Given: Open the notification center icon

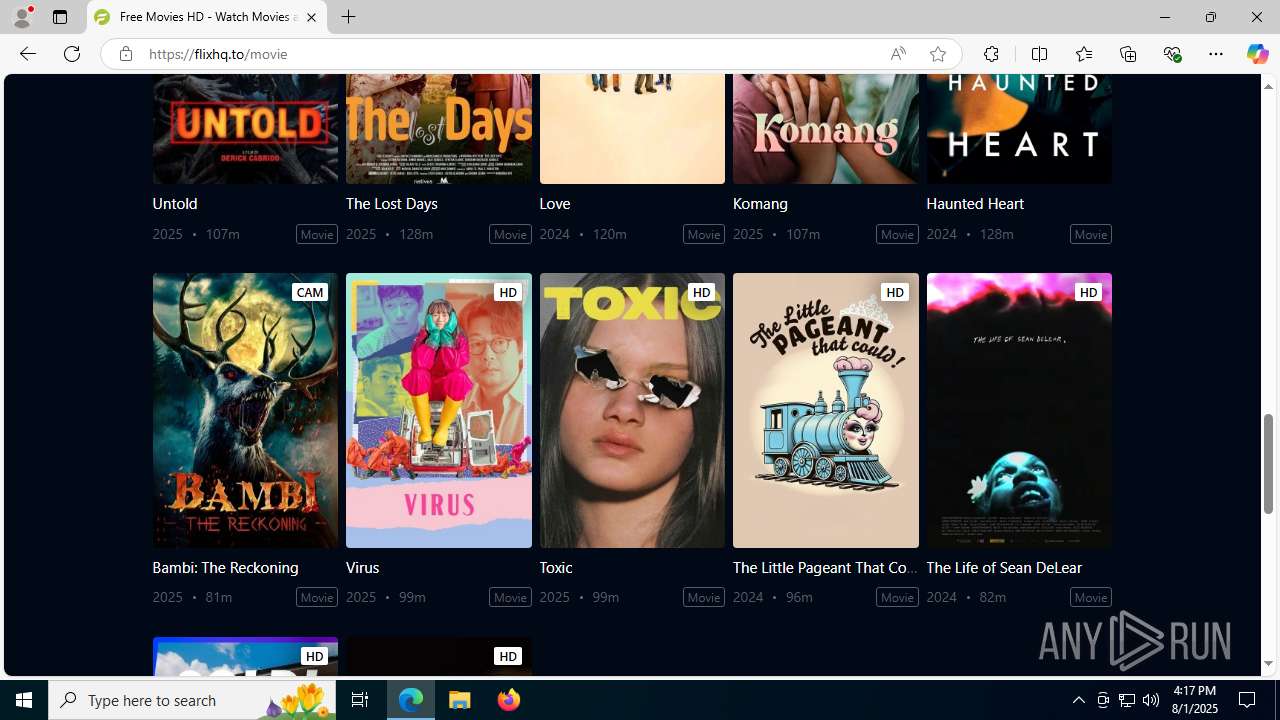Looking at the screenshot, I should [x=1248, y=700].
